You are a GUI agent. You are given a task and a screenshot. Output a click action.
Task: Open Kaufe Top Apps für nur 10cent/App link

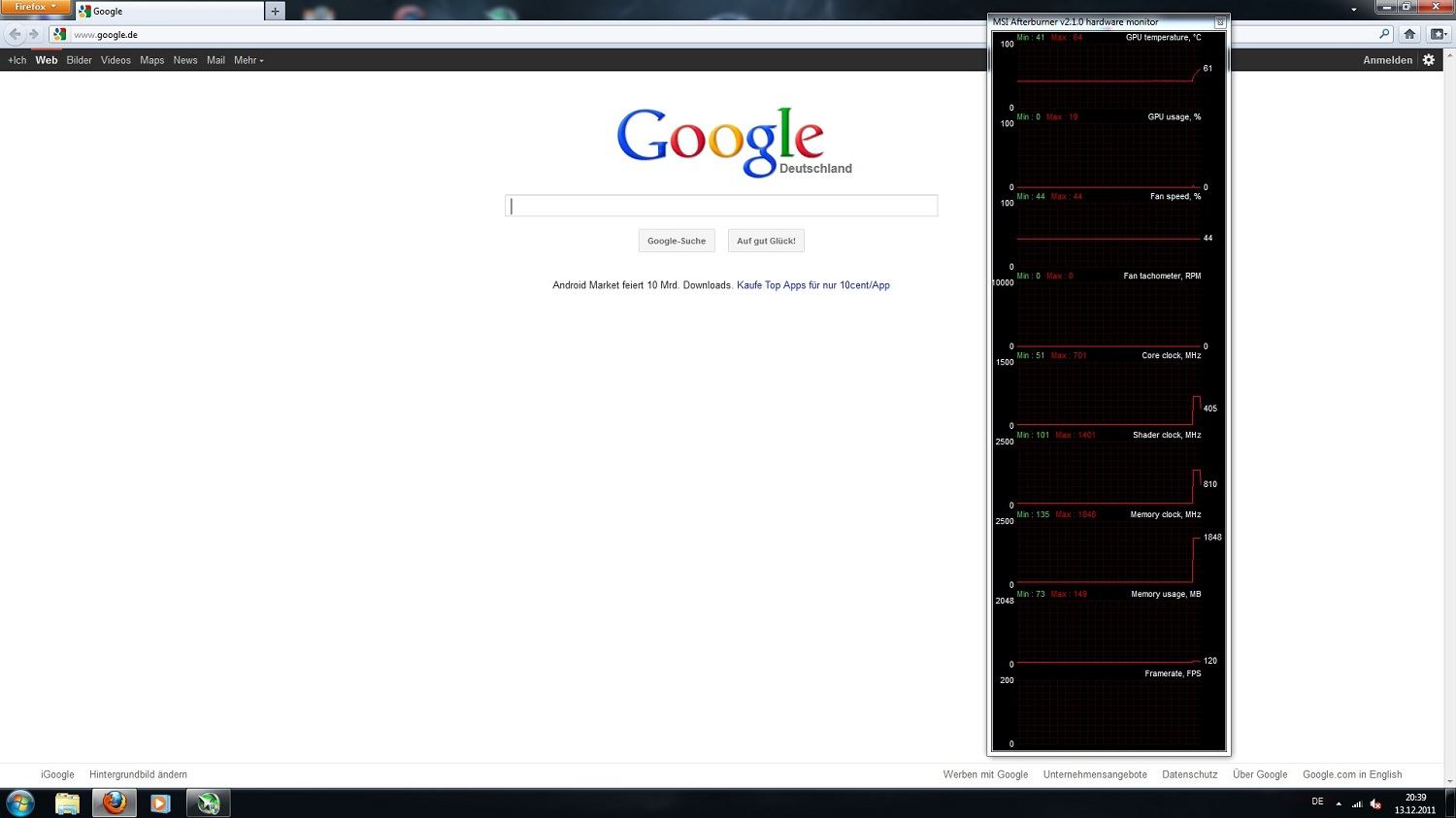click(x=813, y=285)
